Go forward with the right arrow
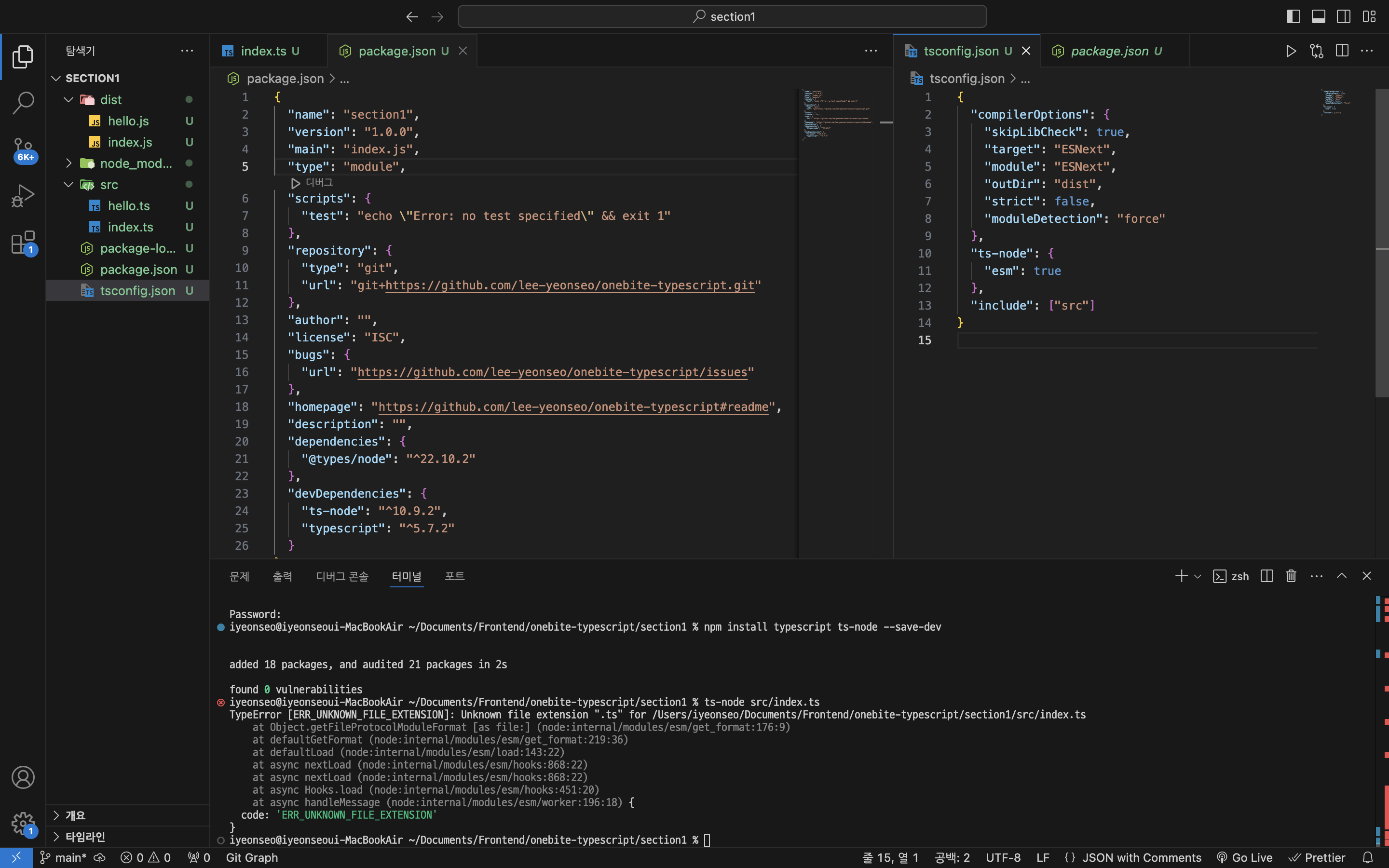Image resolution: width=1389 pixels, height=868 pixels. [x=437, y=17]
